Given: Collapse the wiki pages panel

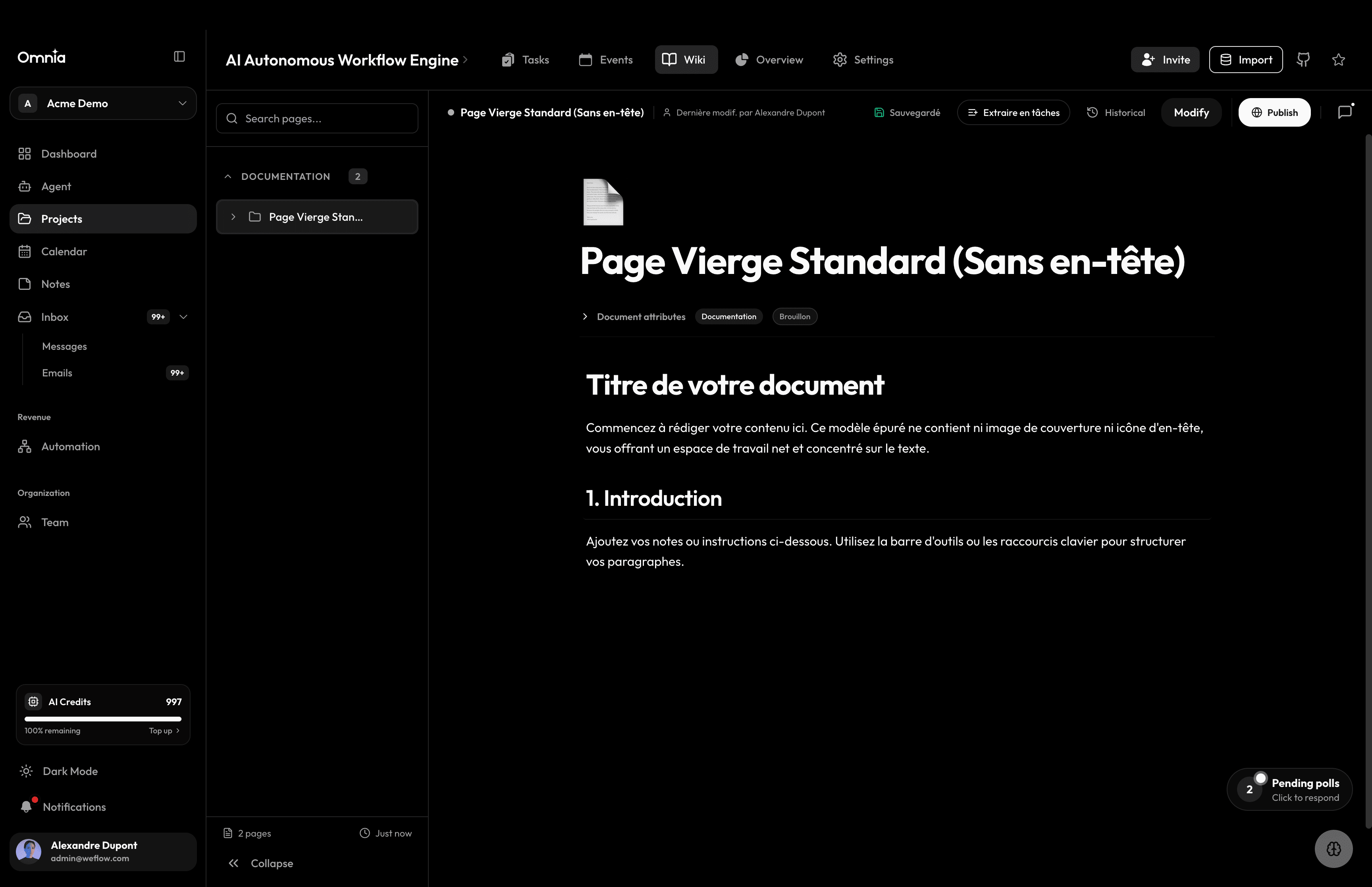Looking at the screenshot, I should pos(261,863).
